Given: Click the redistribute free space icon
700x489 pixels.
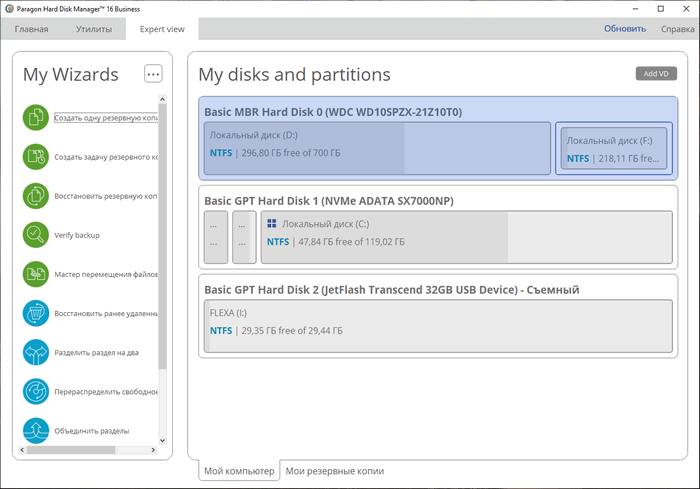Looking at the screenshot, I should (x=36, y=391).
